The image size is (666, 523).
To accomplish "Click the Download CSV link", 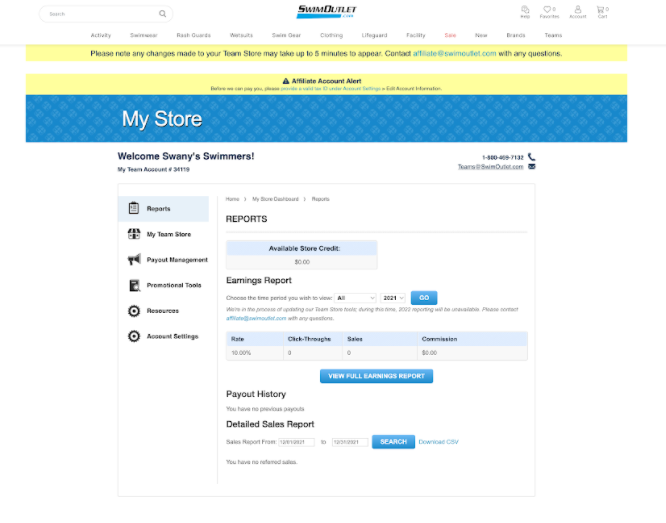I will point(438,442).
